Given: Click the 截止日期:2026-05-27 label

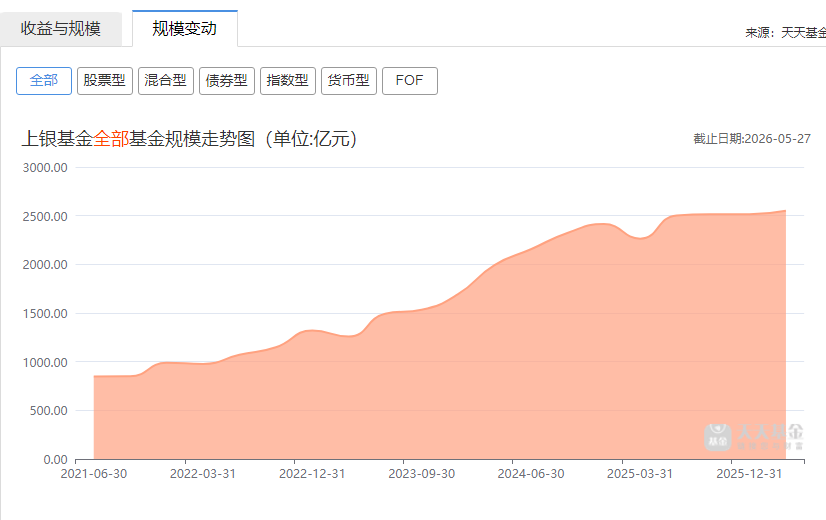Looking at the screenshot, I should pyautogui.click(x=752, y=139).
